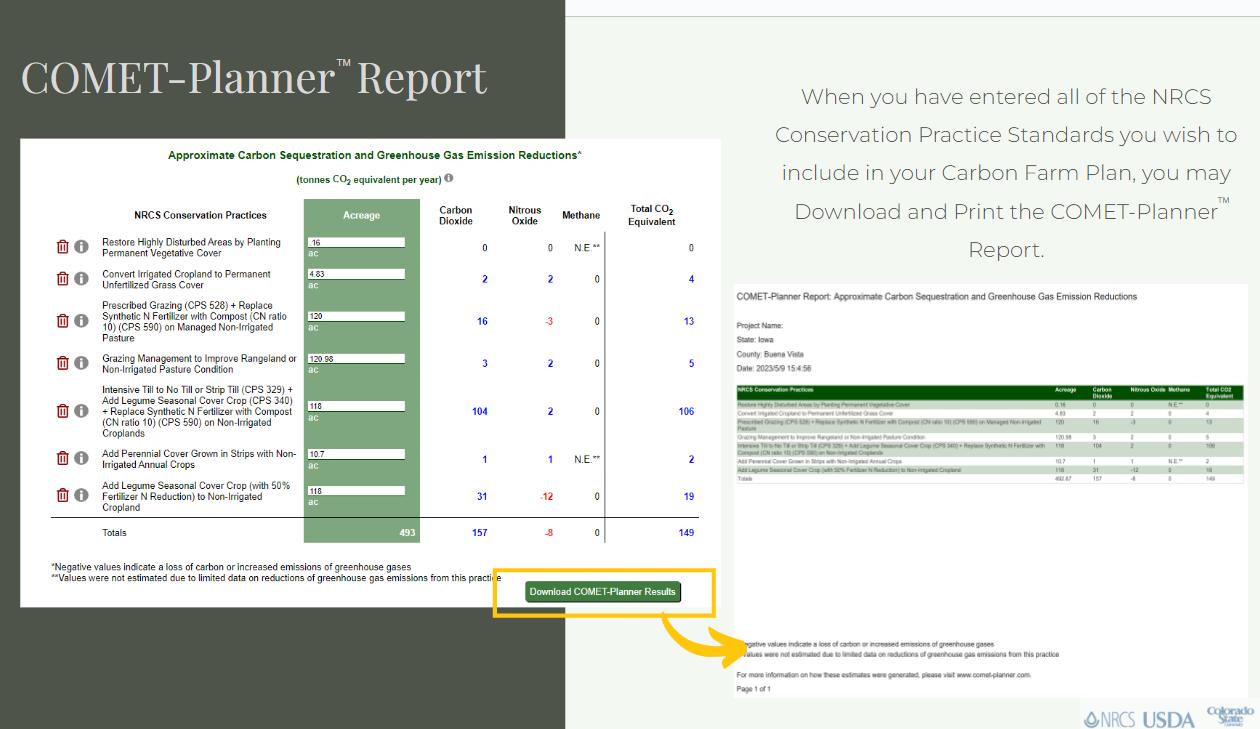Edit acreage field showing 10.7

point(356,453)
